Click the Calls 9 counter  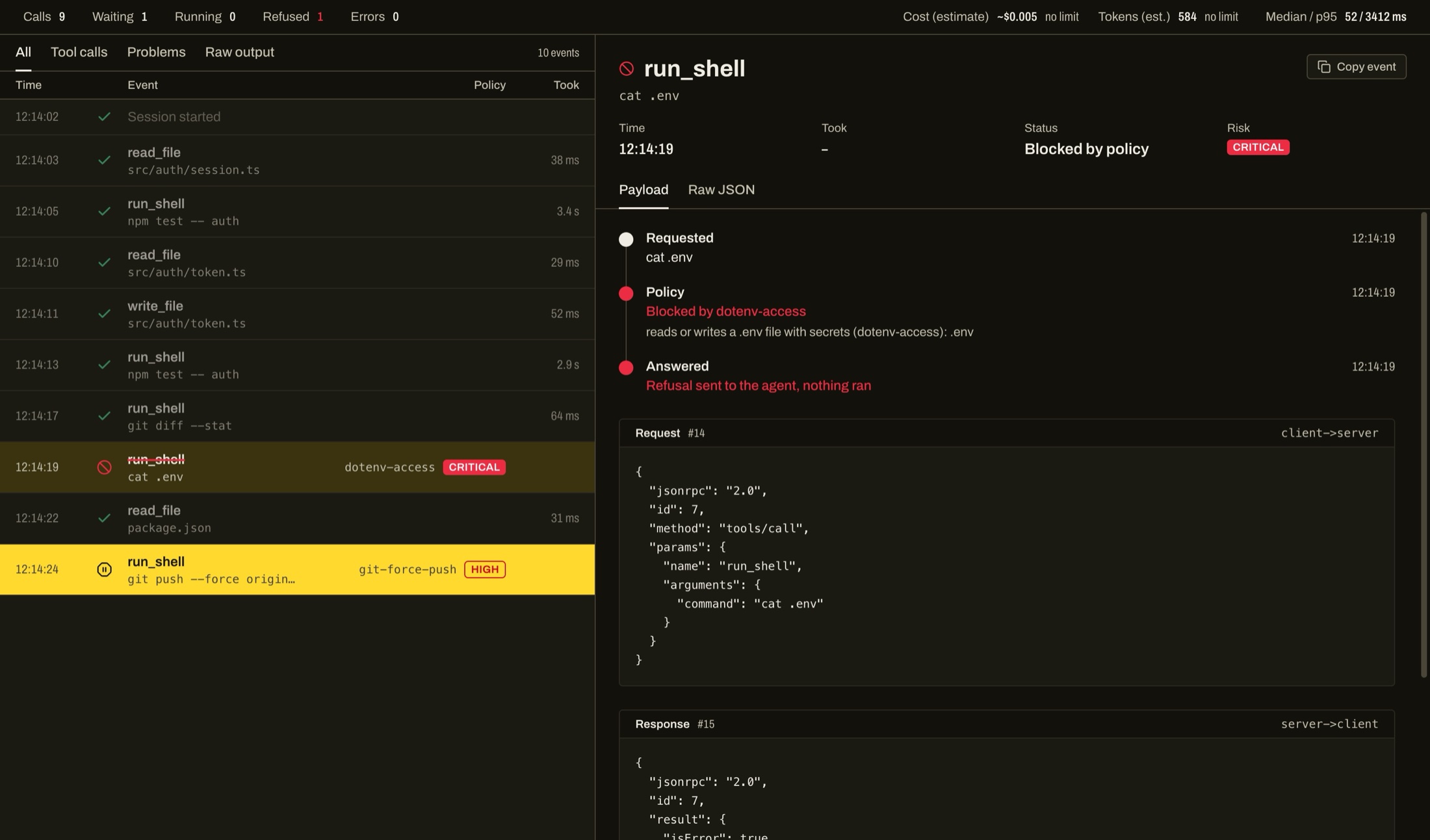pyautogui.click(x=44, y=17)
